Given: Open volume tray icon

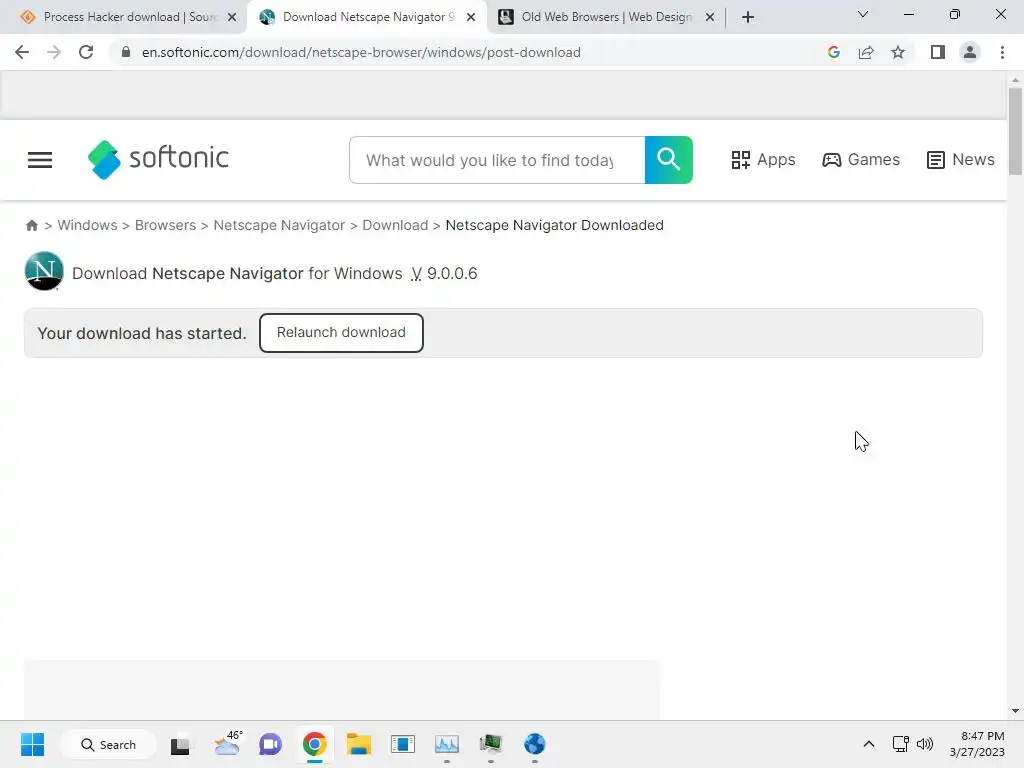Looking at the screenshot, I should [925, 744].
